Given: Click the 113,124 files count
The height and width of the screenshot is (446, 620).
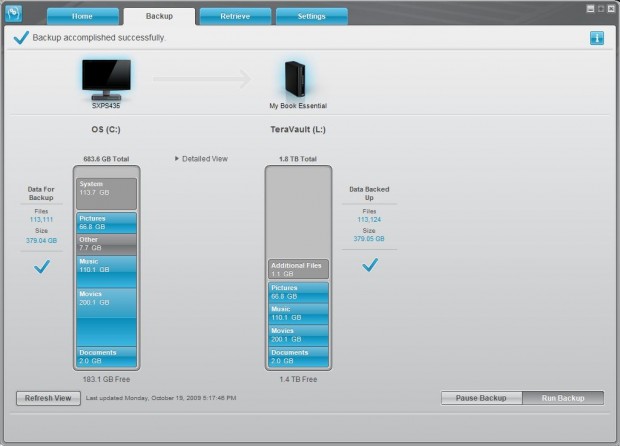Looking at the screenshot, I should point(369,219).
